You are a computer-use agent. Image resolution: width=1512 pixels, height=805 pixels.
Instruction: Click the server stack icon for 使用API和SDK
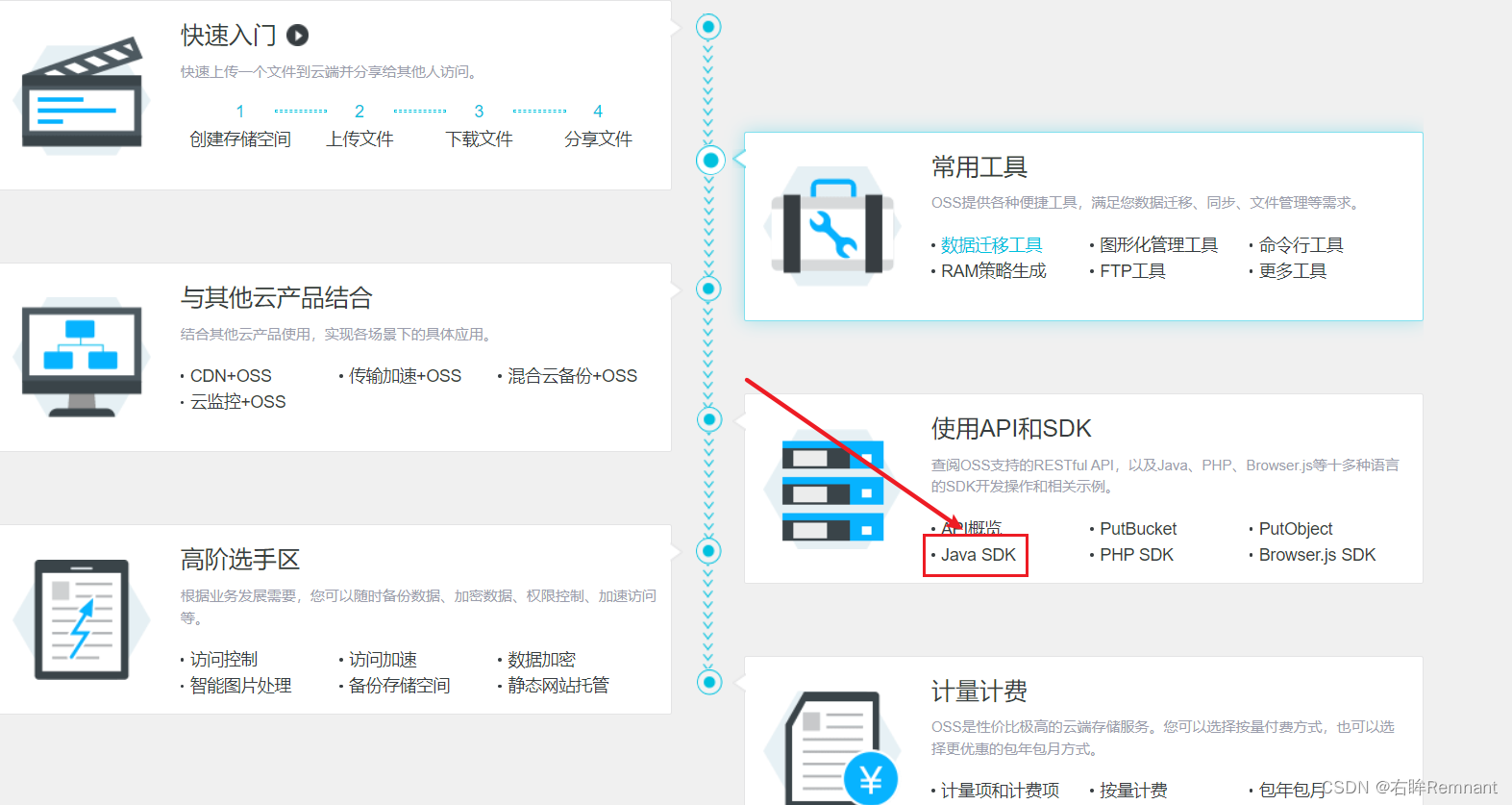pos(832,489)
